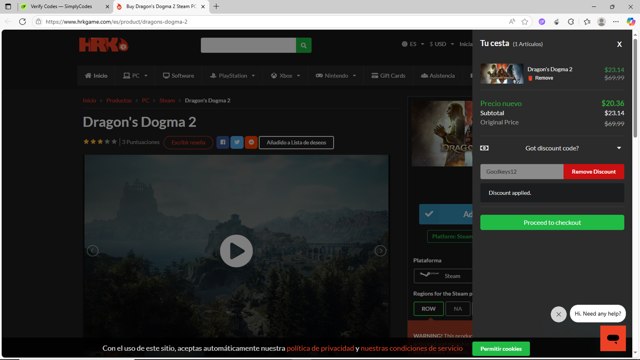The width and height of the screenshot is (640, 360).
Task: Open the Software menu item
Action: click(x=178, y=76)
